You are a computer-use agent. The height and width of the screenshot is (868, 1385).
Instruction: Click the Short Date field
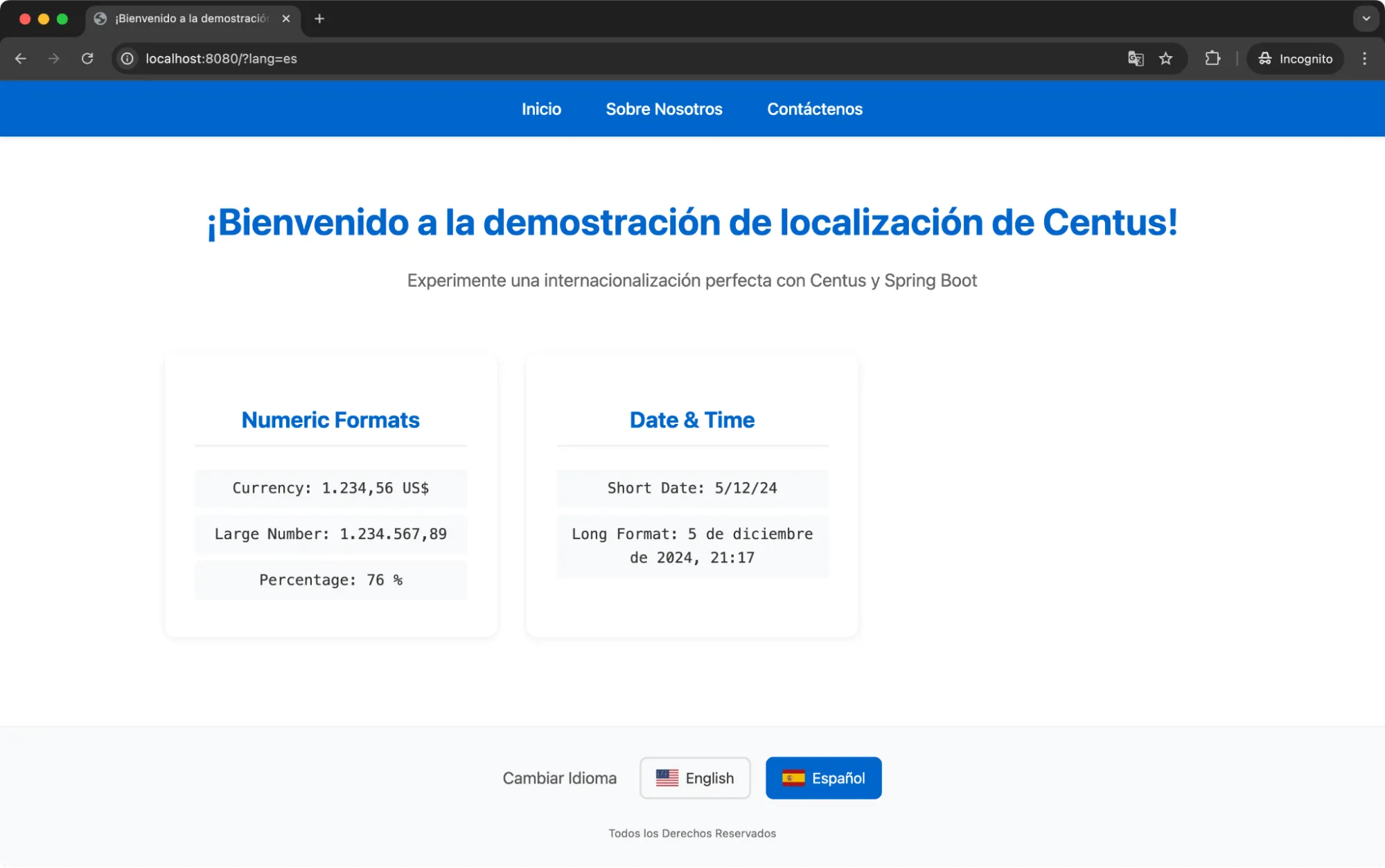(x=691, y=488)
